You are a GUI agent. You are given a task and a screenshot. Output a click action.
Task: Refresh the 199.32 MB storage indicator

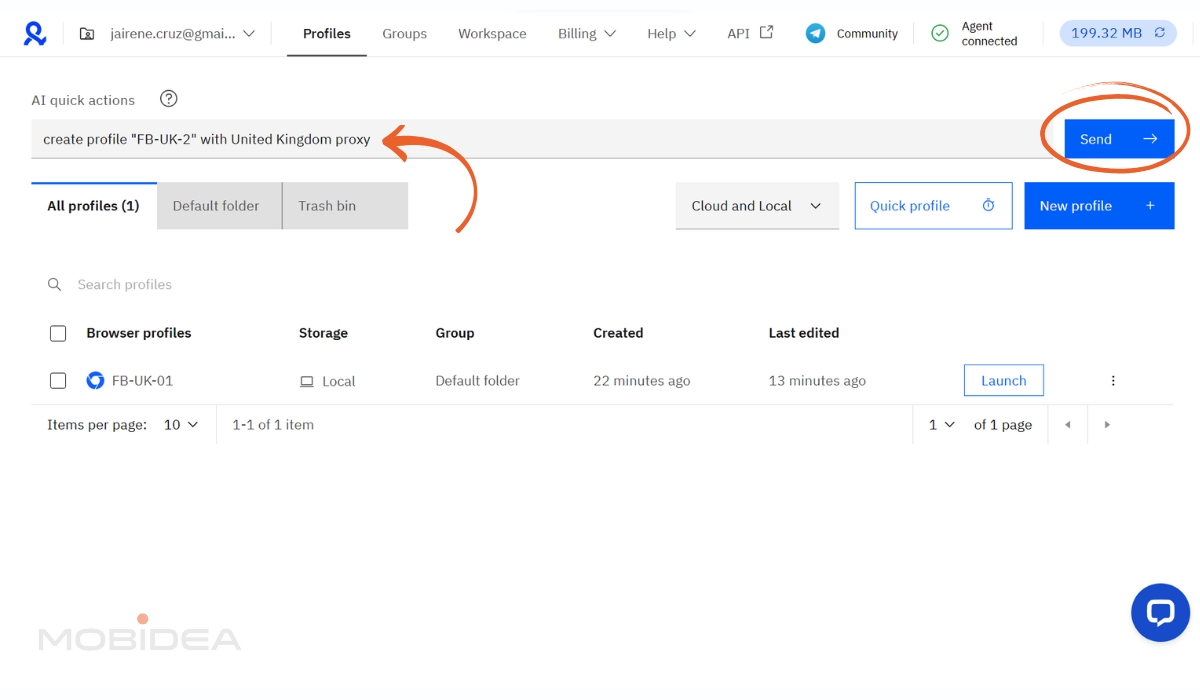1160,32
